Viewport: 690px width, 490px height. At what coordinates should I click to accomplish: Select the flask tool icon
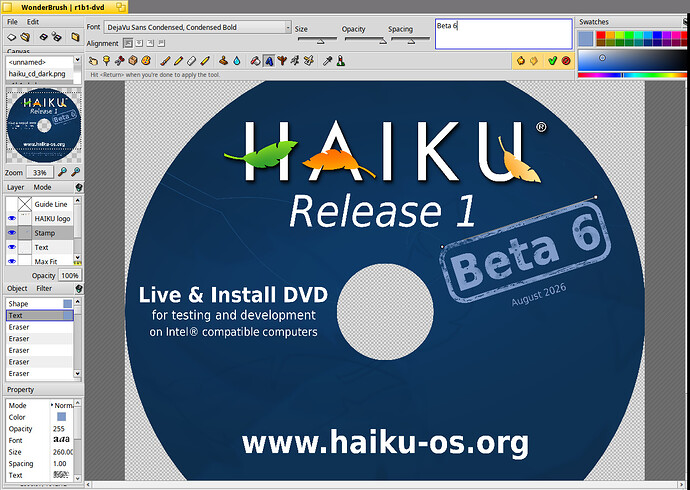(x=341, y=61)
